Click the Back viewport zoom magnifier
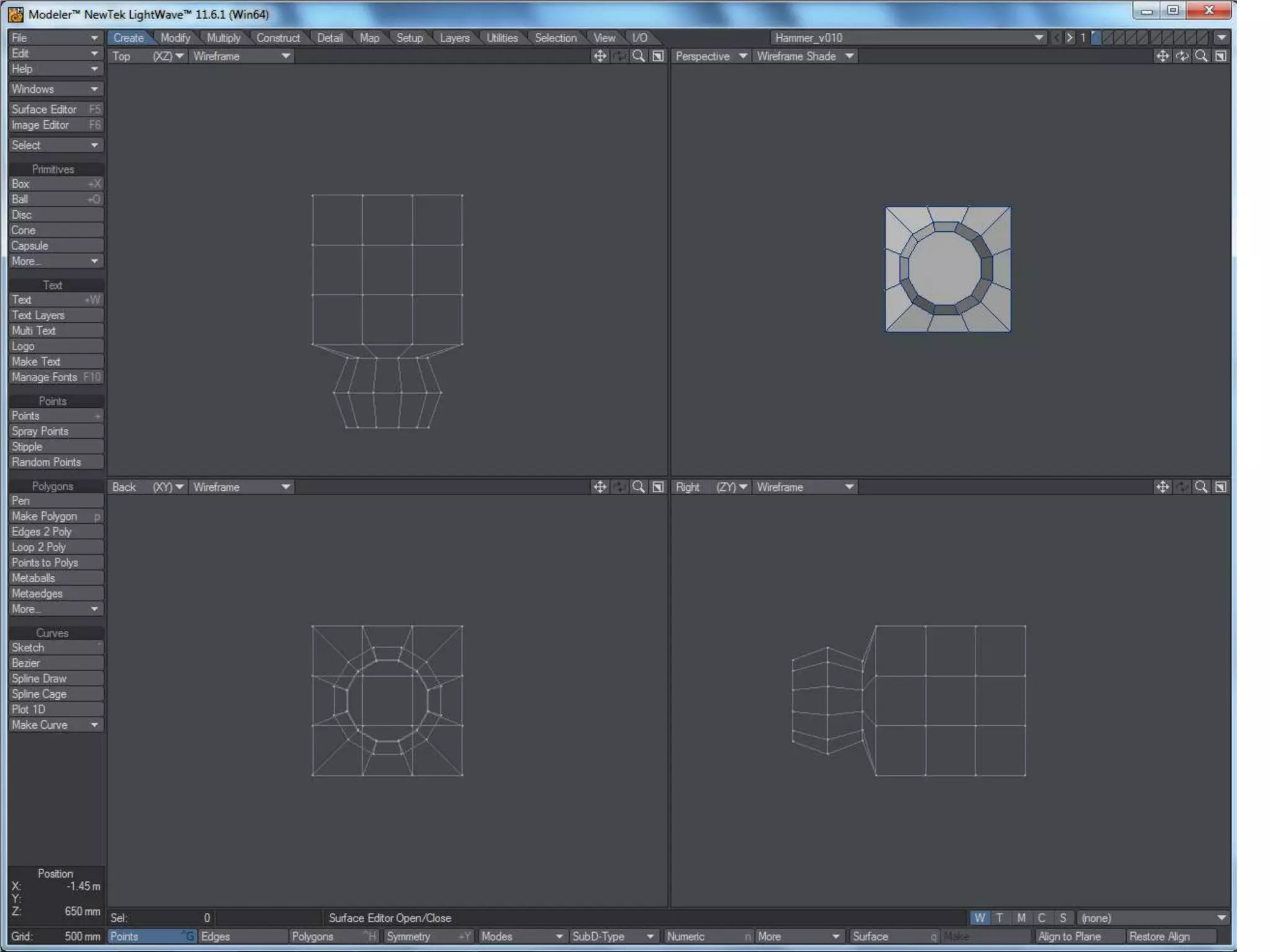1270x952 pixels. [638, 487]
